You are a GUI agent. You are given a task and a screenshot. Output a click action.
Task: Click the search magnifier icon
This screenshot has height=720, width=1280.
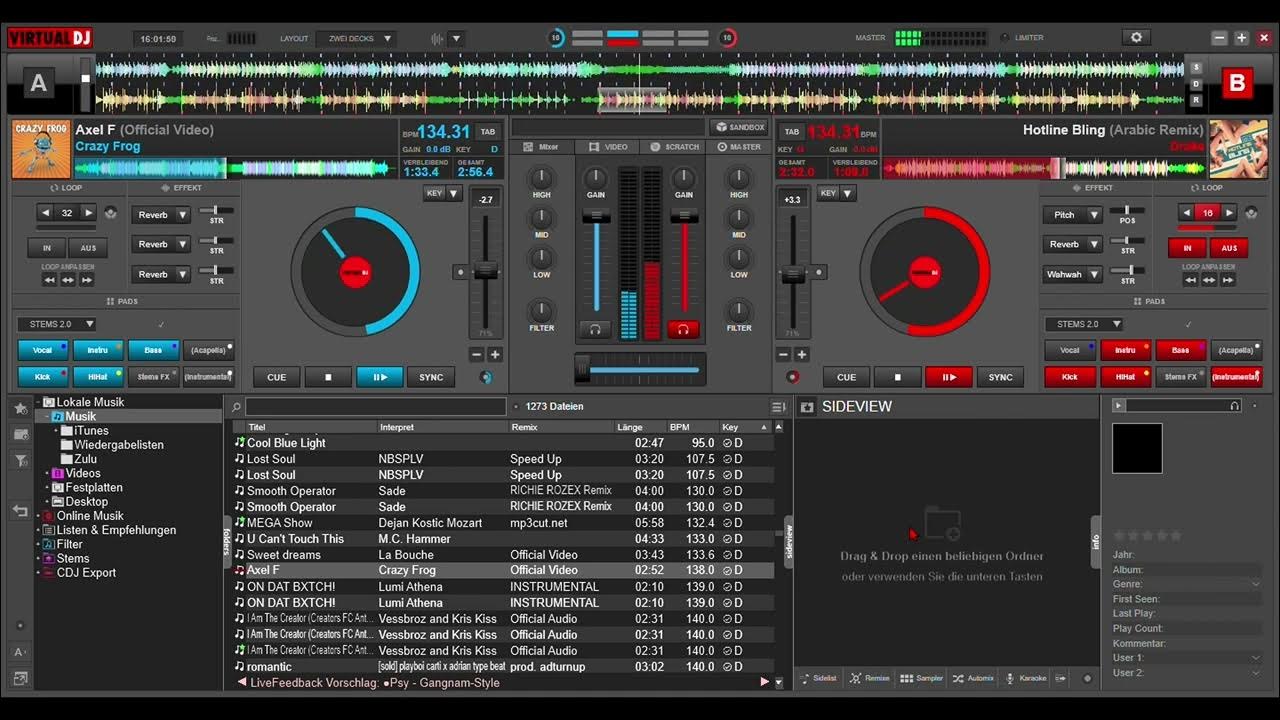click(236, 407)
